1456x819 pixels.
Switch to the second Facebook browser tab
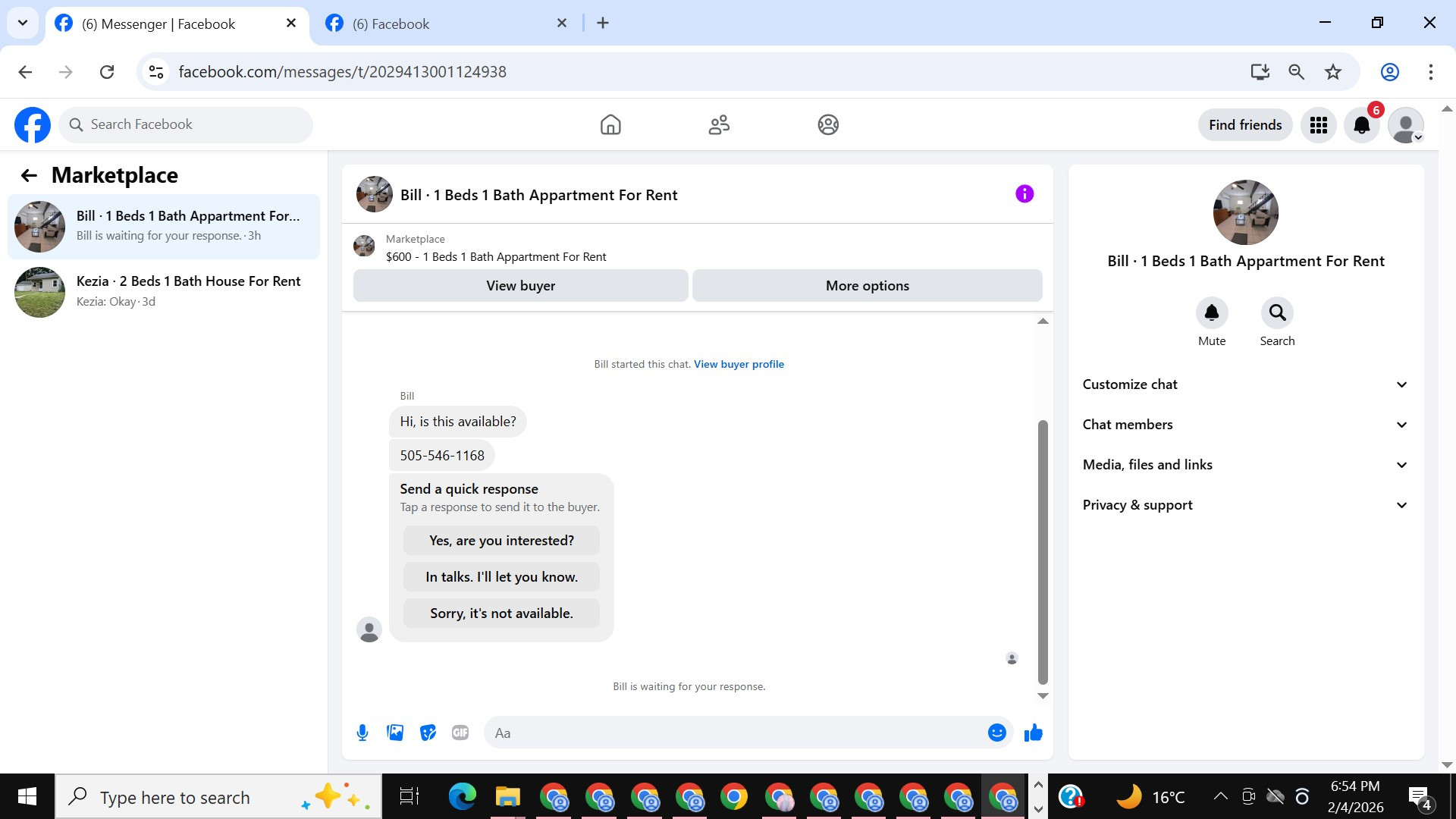[x=444, y=24]
